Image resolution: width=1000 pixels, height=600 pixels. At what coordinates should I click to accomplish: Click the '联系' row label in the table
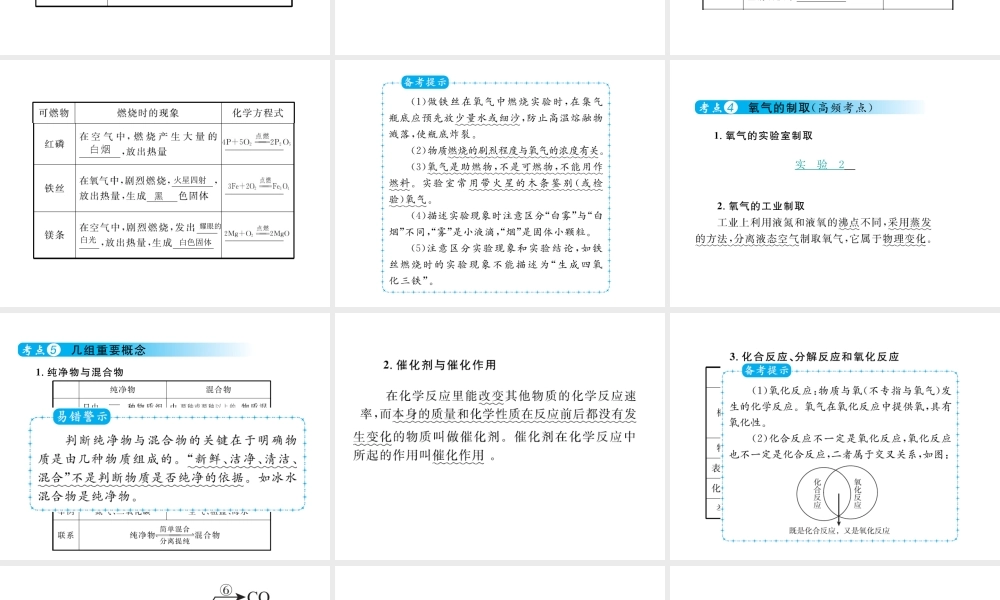coord(66,535)
